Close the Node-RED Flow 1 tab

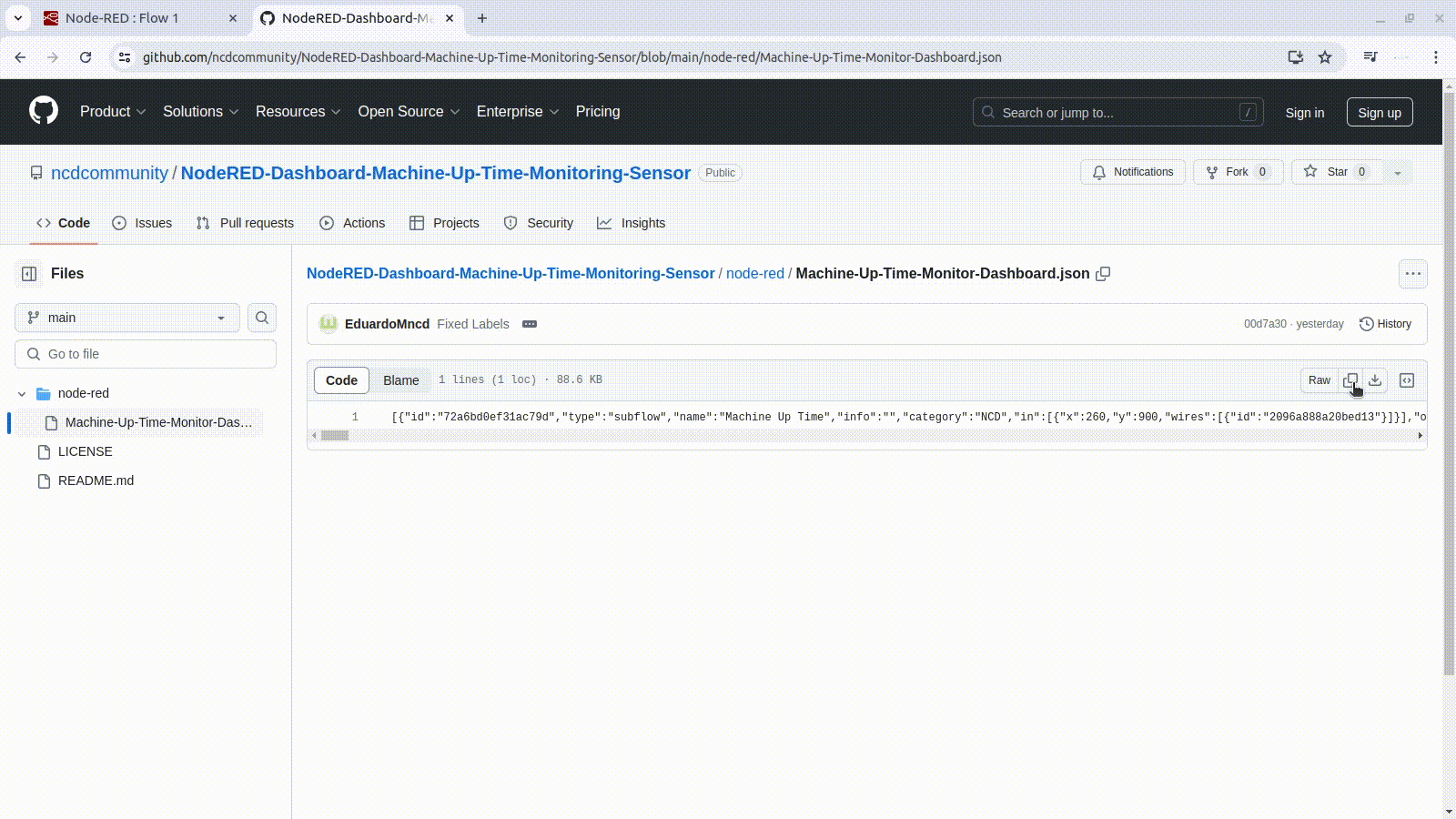(233, 18)
